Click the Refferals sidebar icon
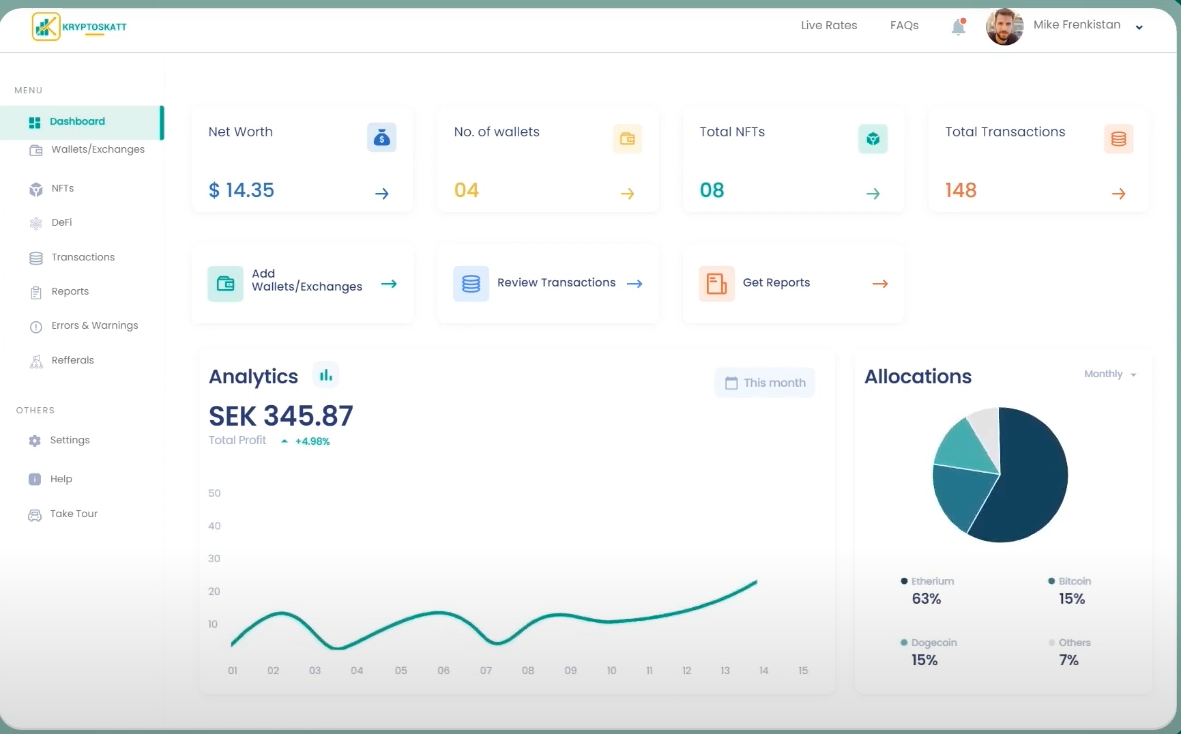Screen dimensions: 1181x734 click(x=33, y=359)
